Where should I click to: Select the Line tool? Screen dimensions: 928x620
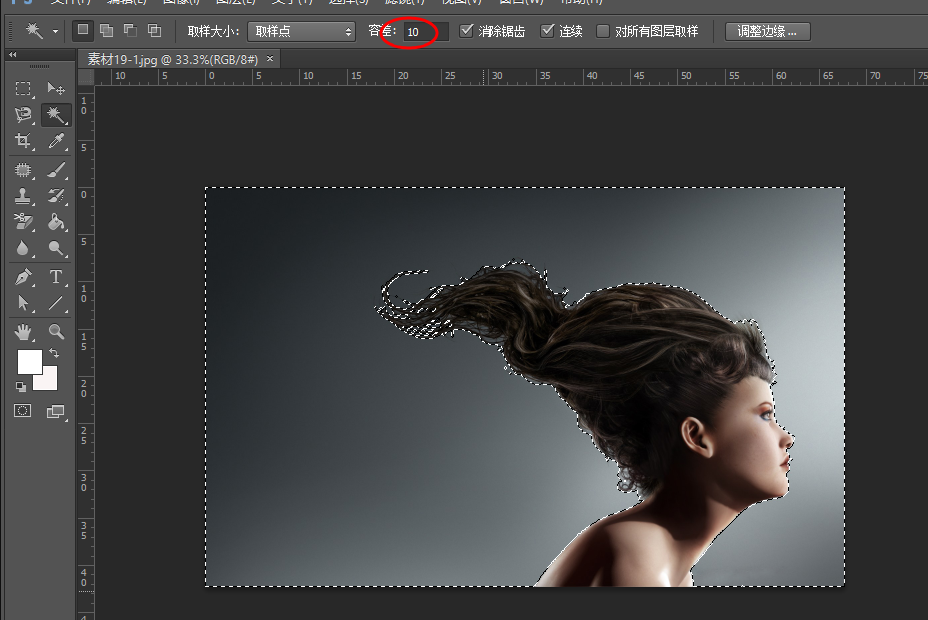coord(56,303)
